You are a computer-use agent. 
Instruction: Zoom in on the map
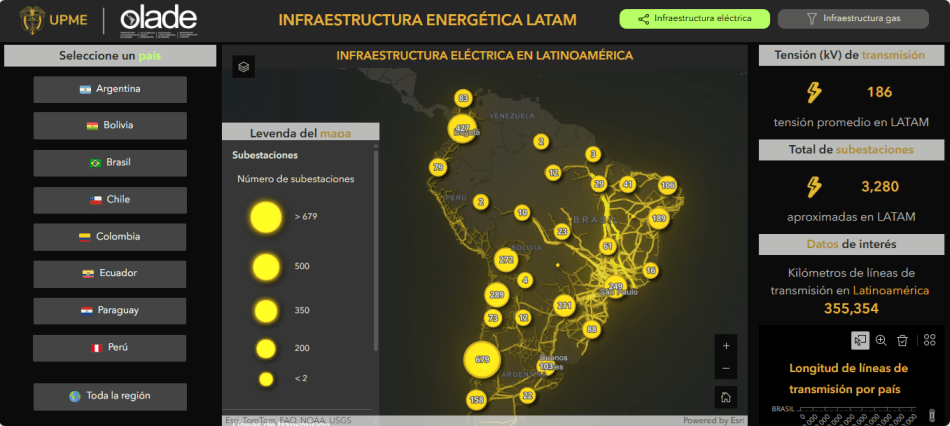coord(726,346)
